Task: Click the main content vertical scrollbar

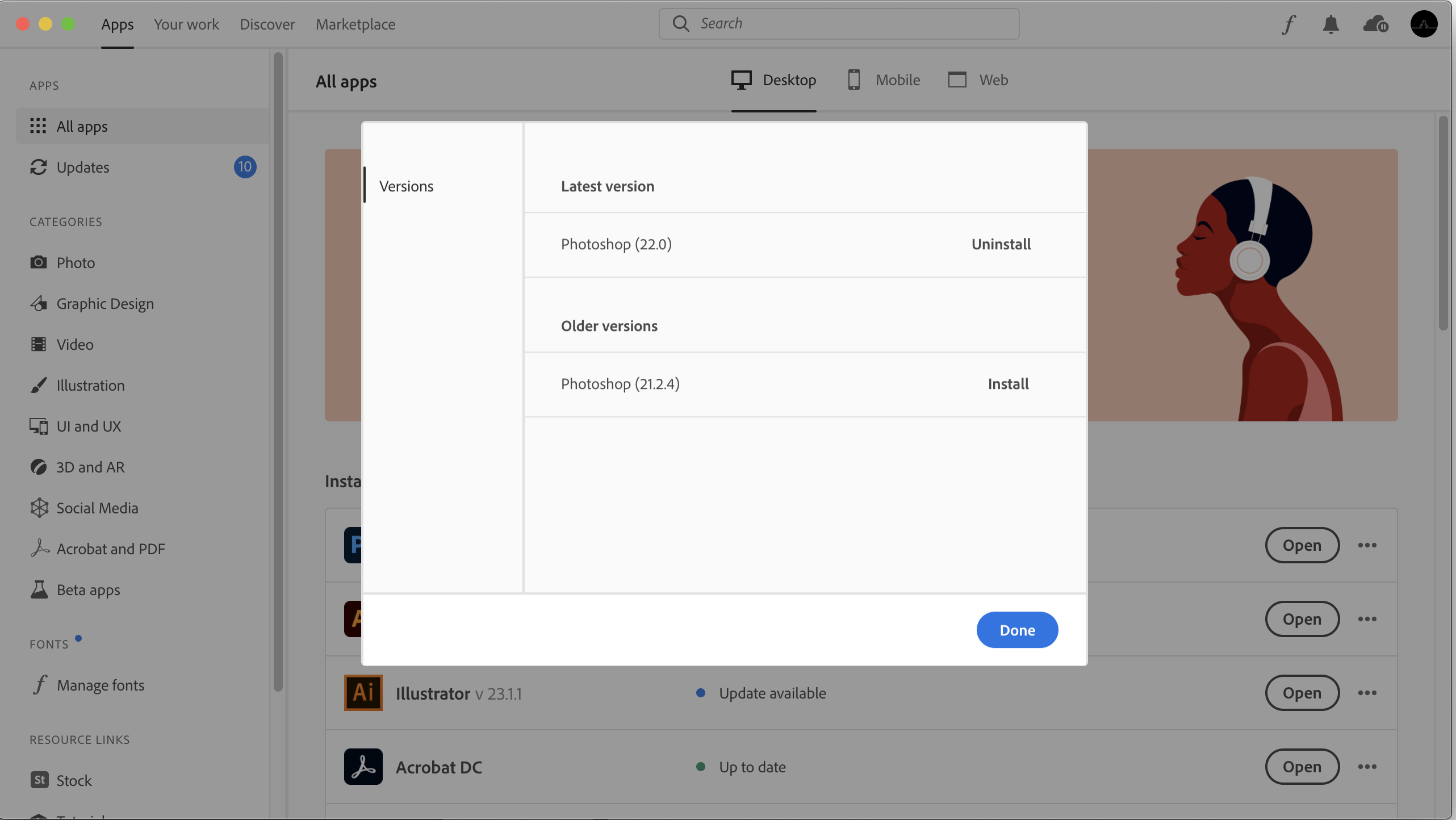Action: click(1443, 223)
